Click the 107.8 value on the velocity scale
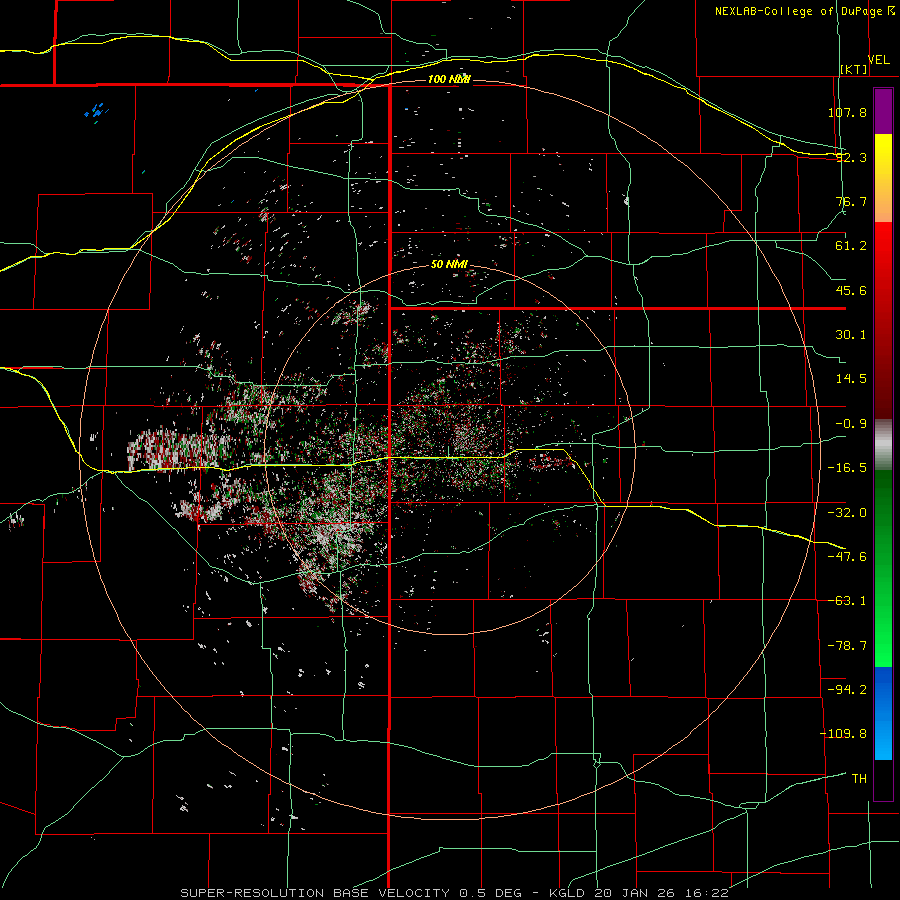The width and height of the screenshot is (900, 900). (x=847, y=112)
